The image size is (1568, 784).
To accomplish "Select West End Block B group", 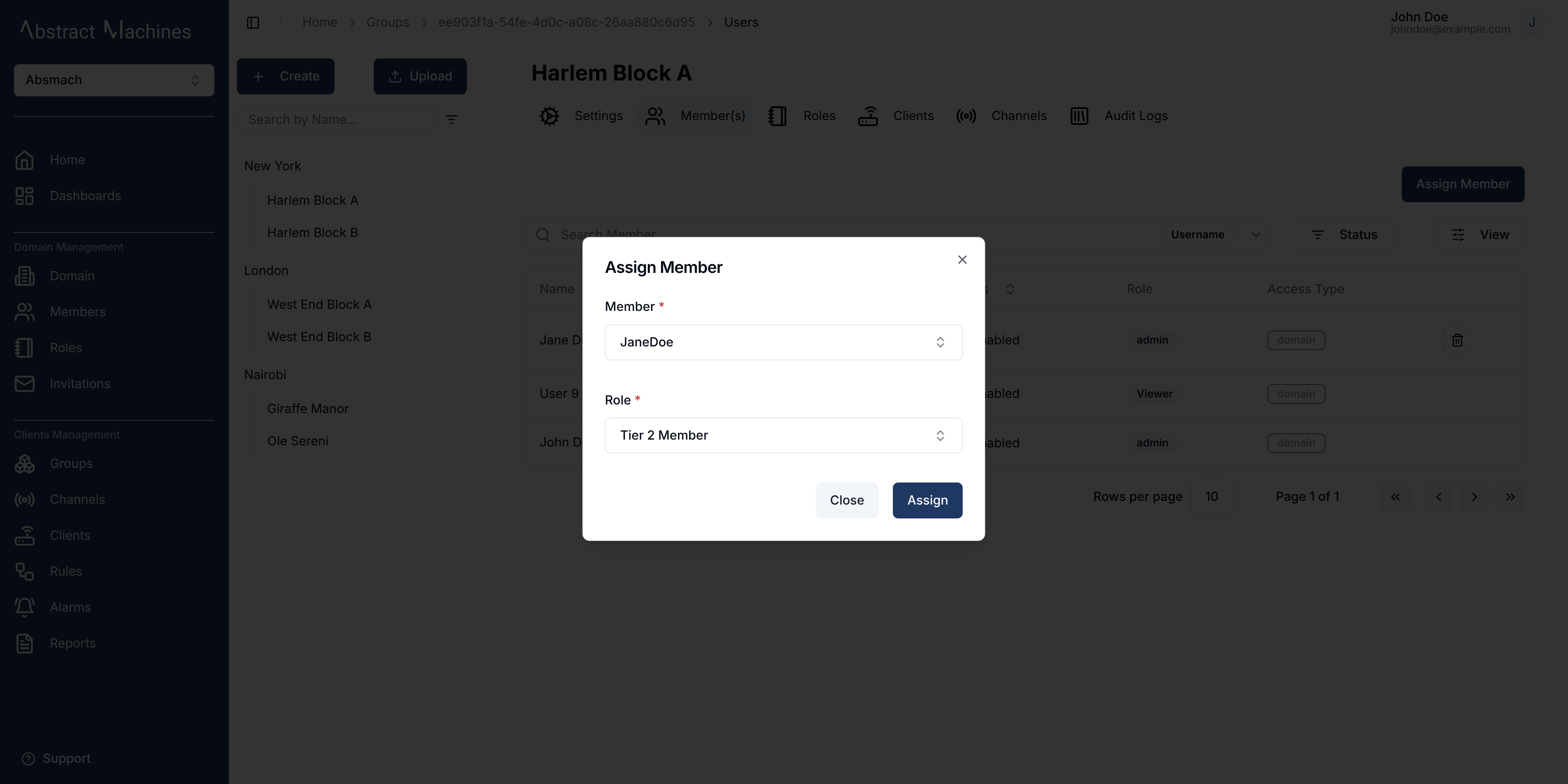I will pyautogui.click(x=319, y=337).
